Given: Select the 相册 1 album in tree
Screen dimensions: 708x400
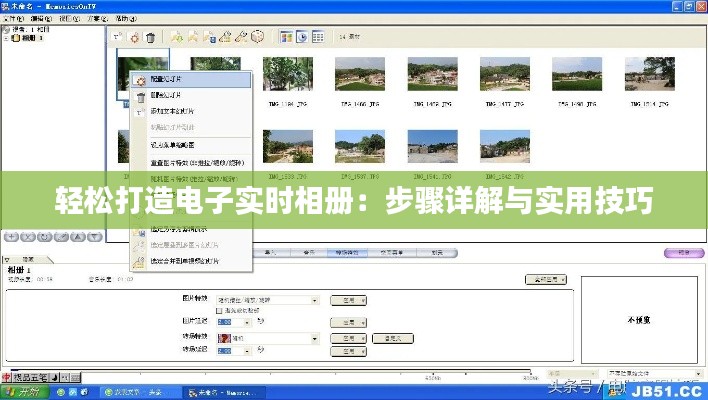Looking at the screenshot, I should point(31,38).
